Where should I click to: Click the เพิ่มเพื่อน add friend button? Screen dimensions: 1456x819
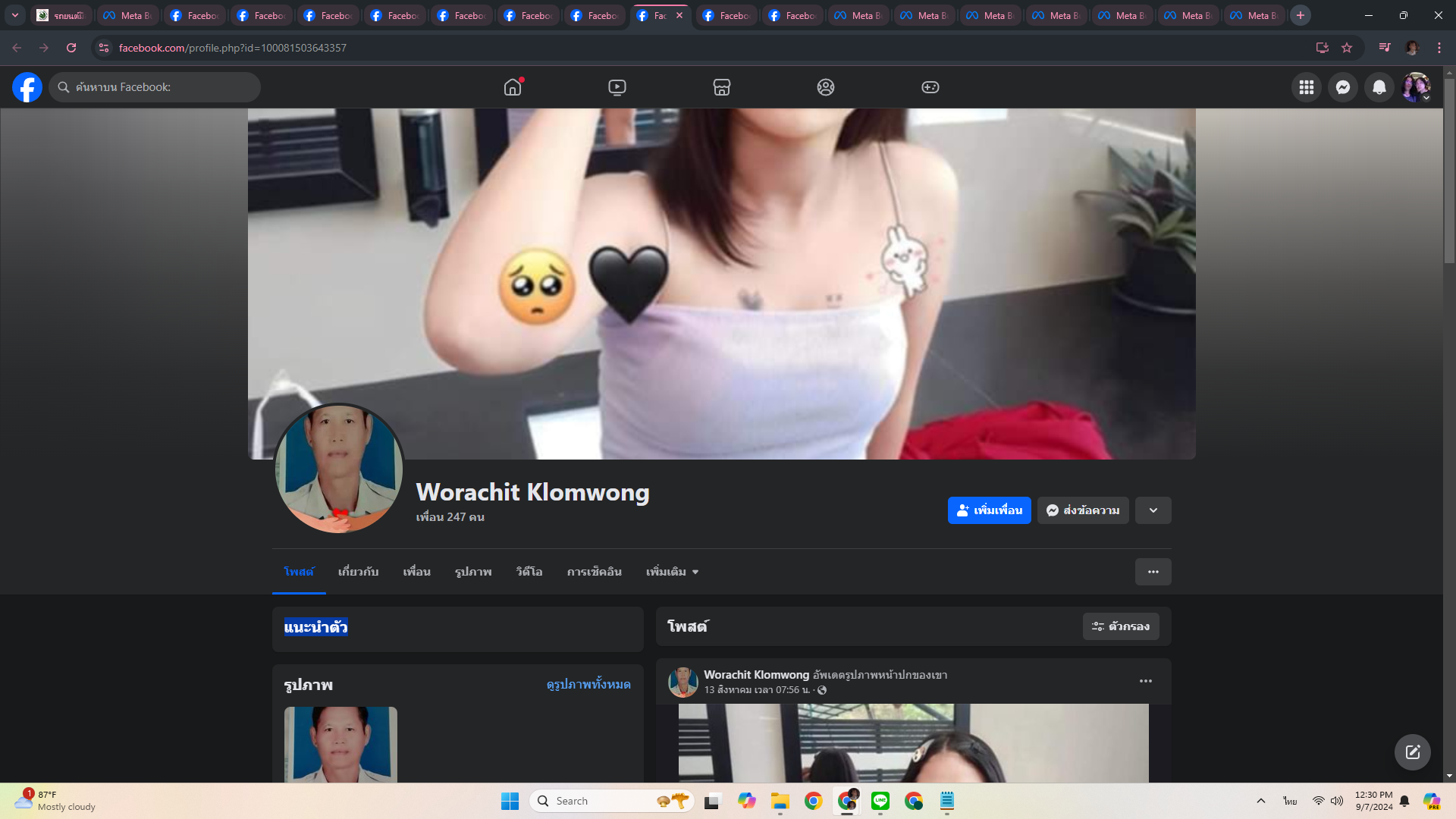click(989, 510)
